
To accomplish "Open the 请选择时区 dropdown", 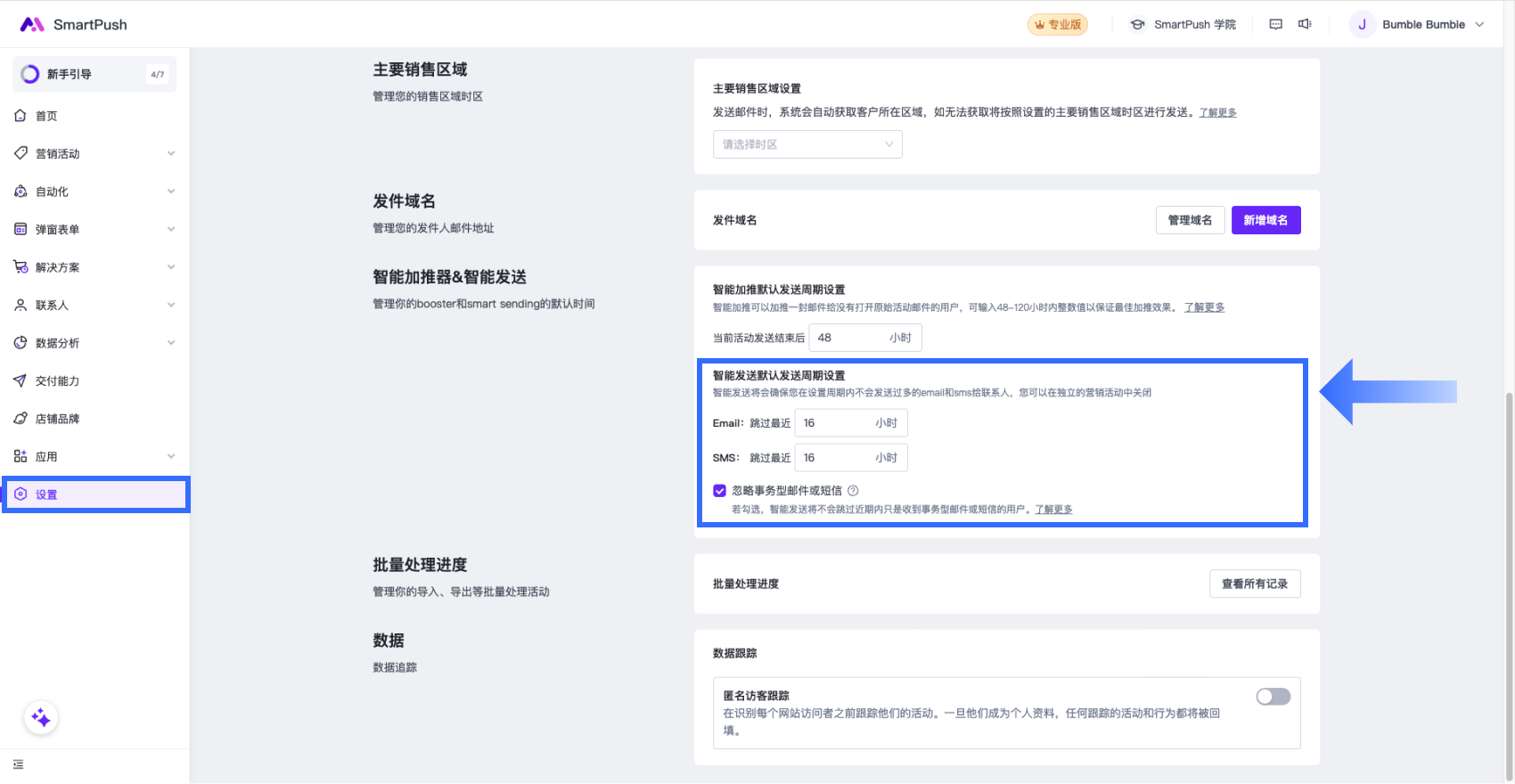I will (x=807, y=144).
